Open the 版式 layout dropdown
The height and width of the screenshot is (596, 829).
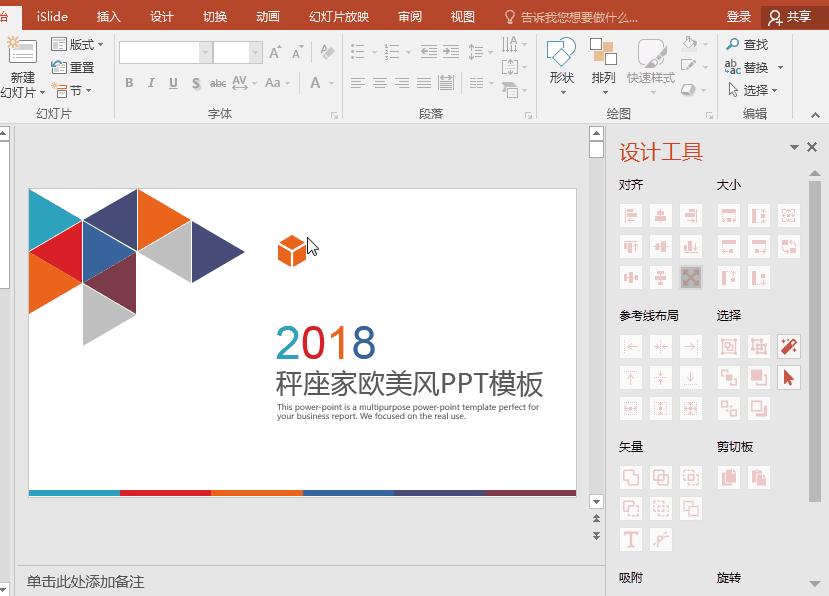point(78,44)
